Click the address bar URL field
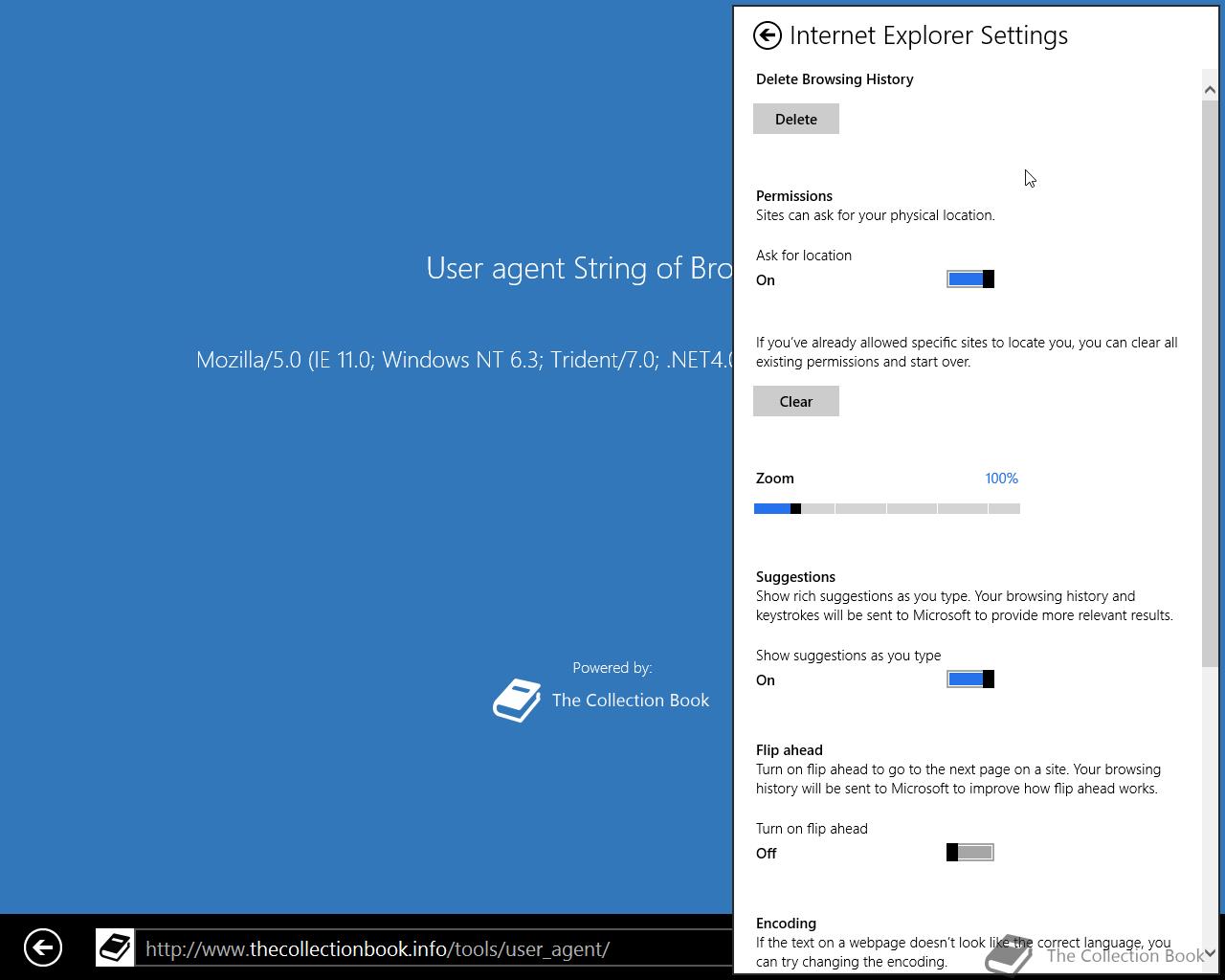 [x=435, y=948]
